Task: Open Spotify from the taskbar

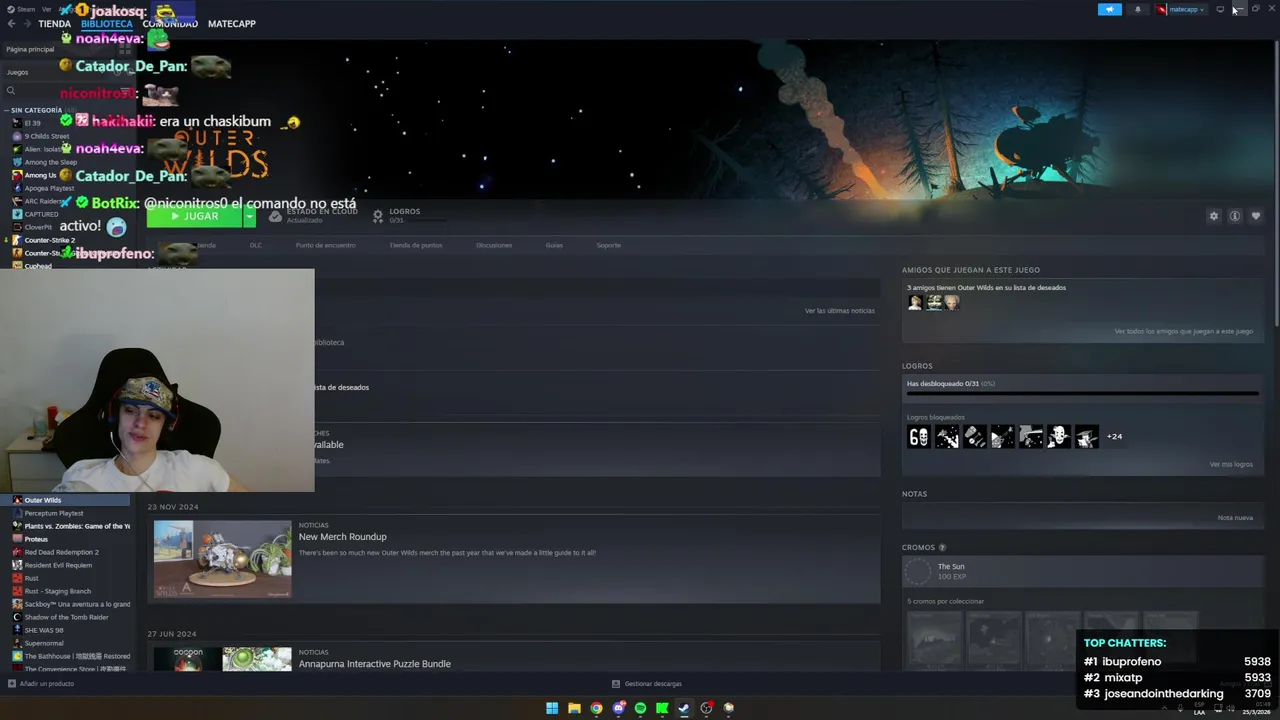Action: coord(640,708)
